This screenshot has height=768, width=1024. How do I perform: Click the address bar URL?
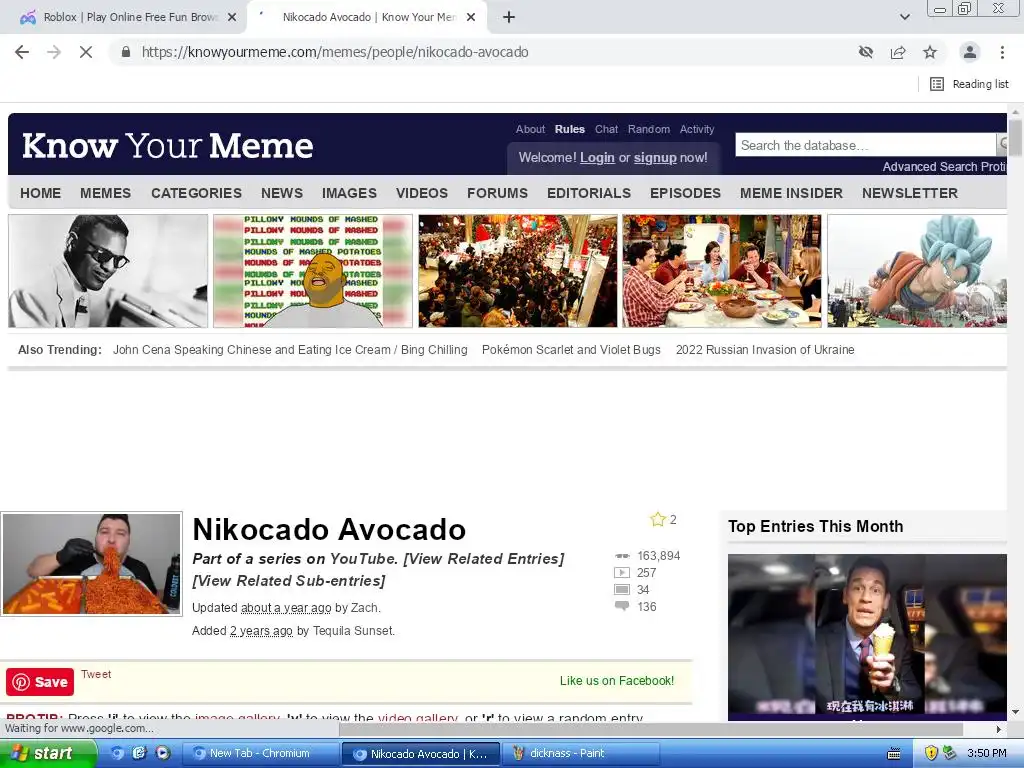click(335, 52)
